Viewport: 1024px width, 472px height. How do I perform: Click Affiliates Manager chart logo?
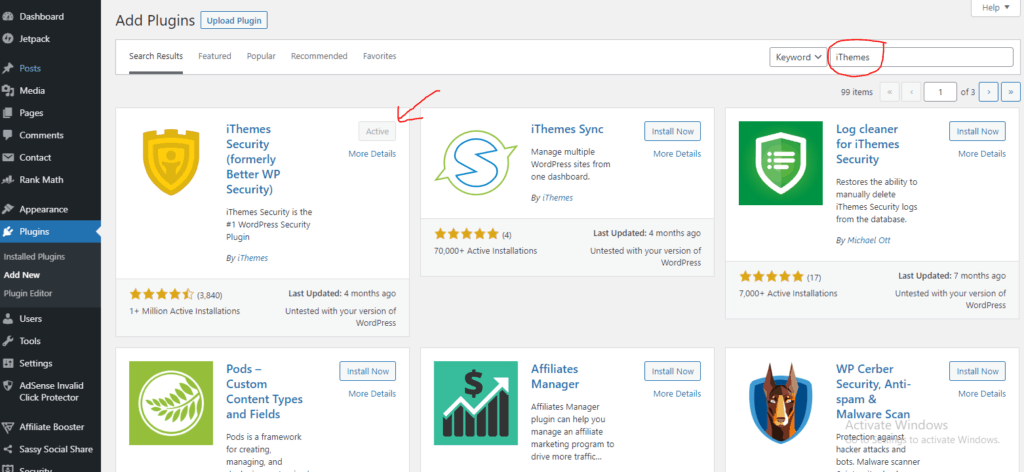pos(475,403)
